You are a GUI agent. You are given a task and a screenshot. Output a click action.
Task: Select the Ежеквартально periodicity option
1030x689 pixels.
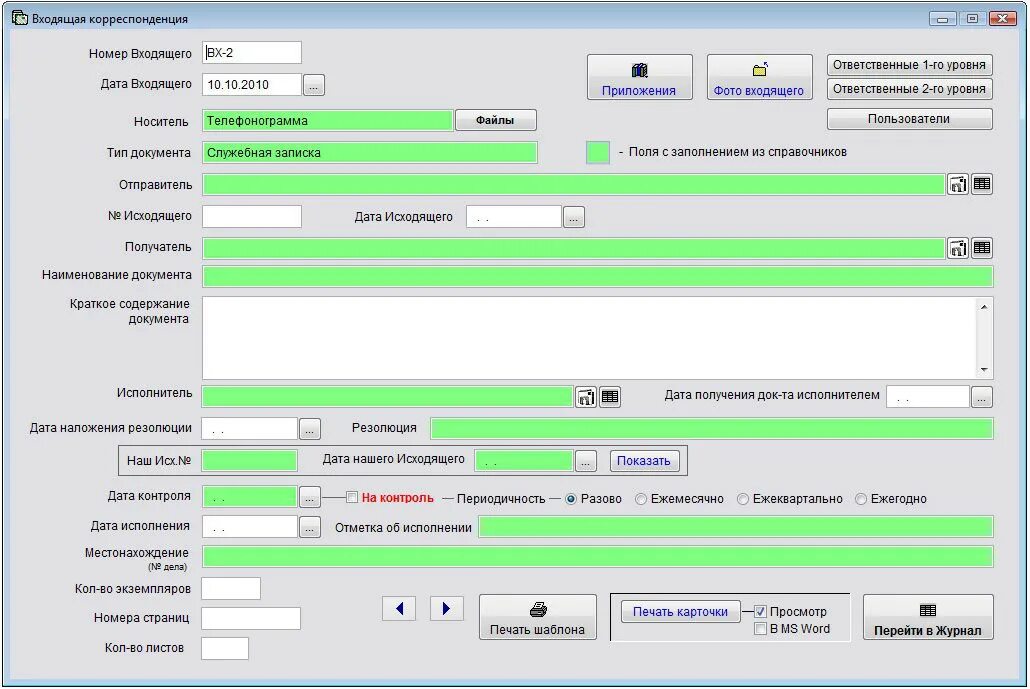pyautogui.click(x=743, y=499)
